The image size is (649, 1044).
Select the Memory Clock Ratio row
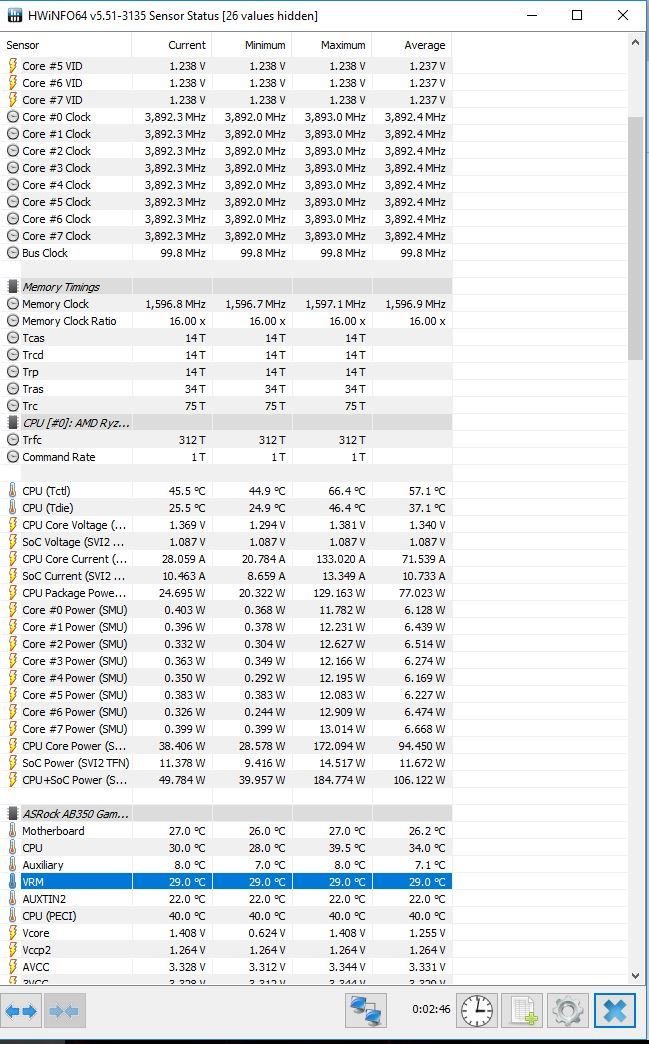pos(226,321)
